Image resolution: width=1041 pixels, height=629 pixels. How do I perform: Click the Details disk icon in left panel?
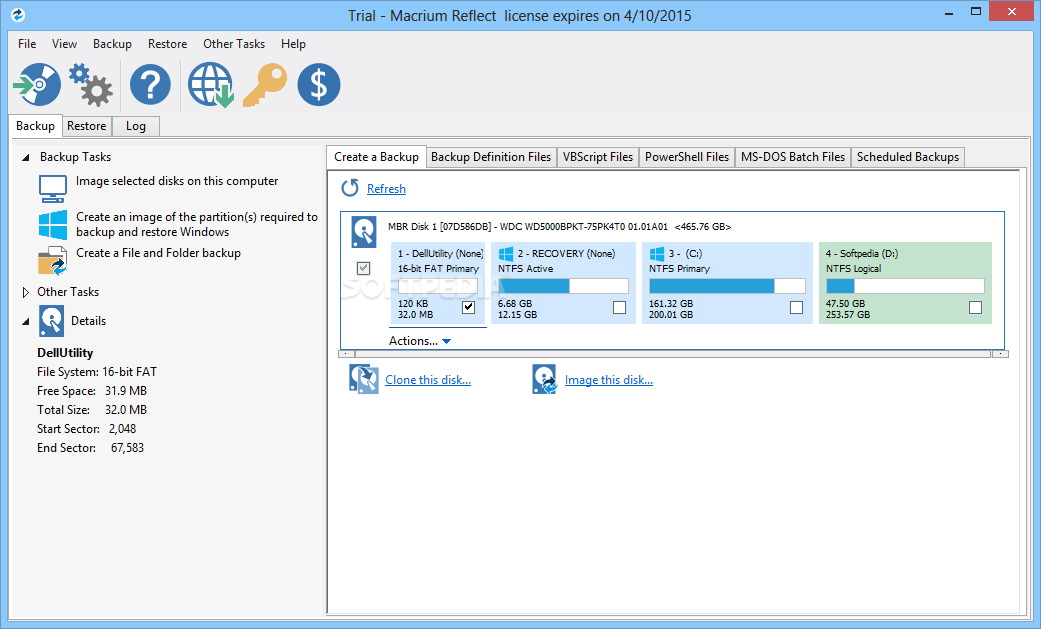tap(51, 321)
